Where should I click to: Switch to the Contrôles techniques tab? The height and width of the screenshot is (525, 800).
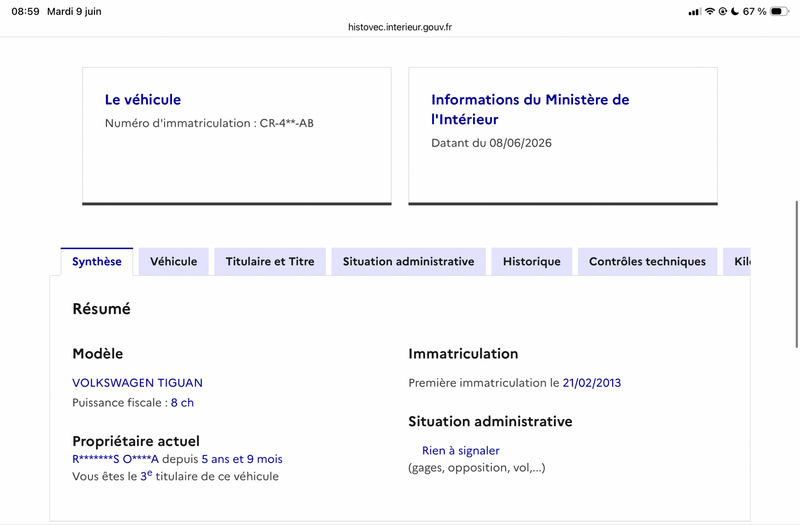tap(647, 262)
